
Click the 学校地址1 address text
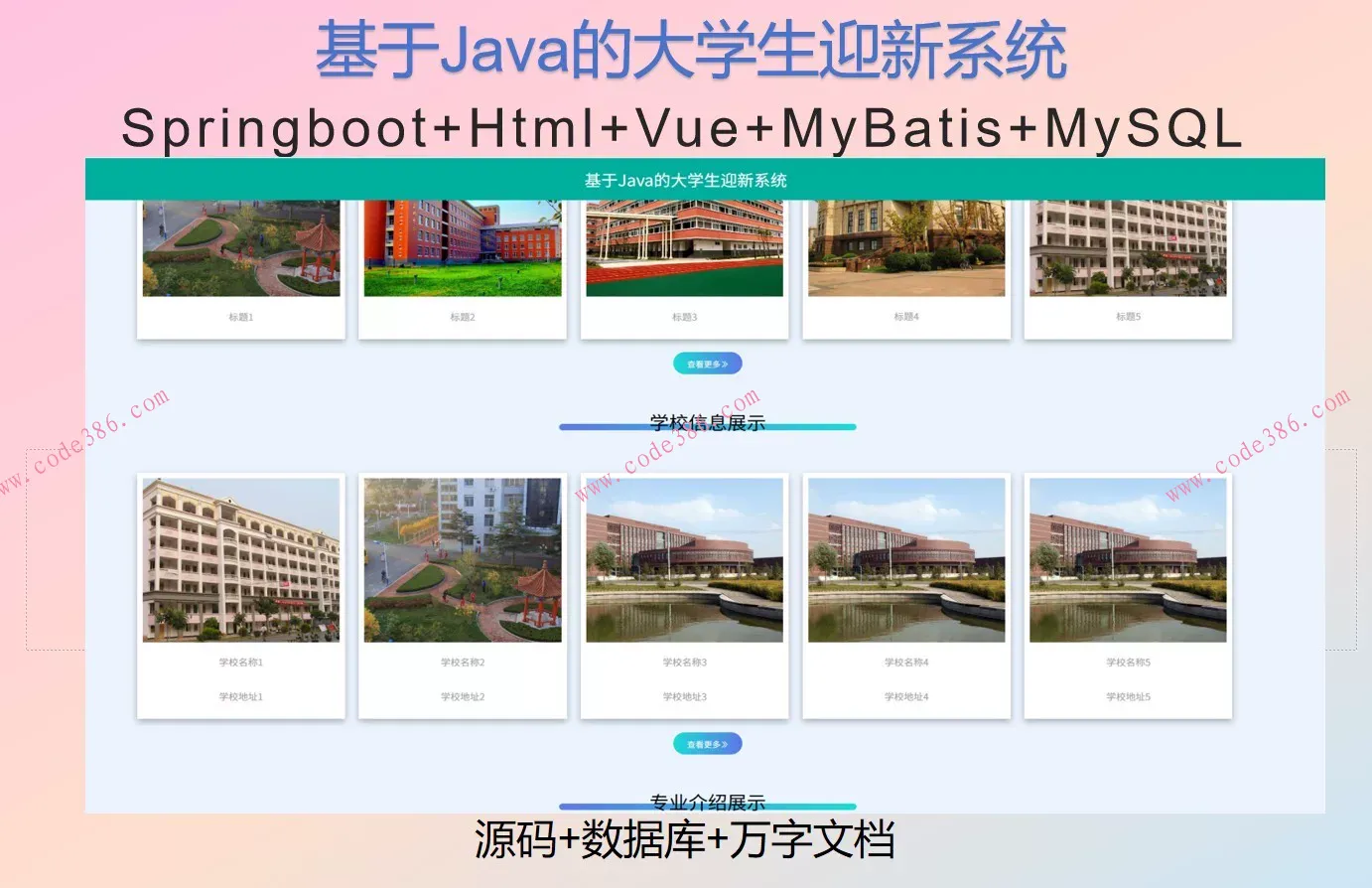point(241,697)
